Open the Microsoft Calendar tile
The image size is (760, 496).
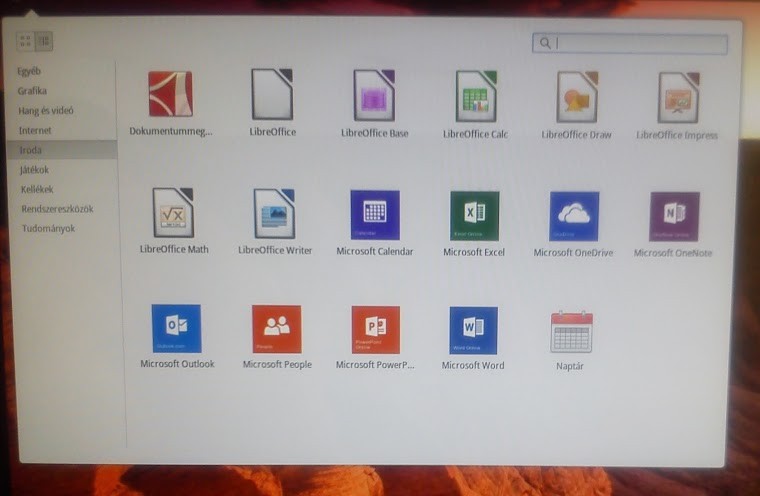[x=375, y=215]
